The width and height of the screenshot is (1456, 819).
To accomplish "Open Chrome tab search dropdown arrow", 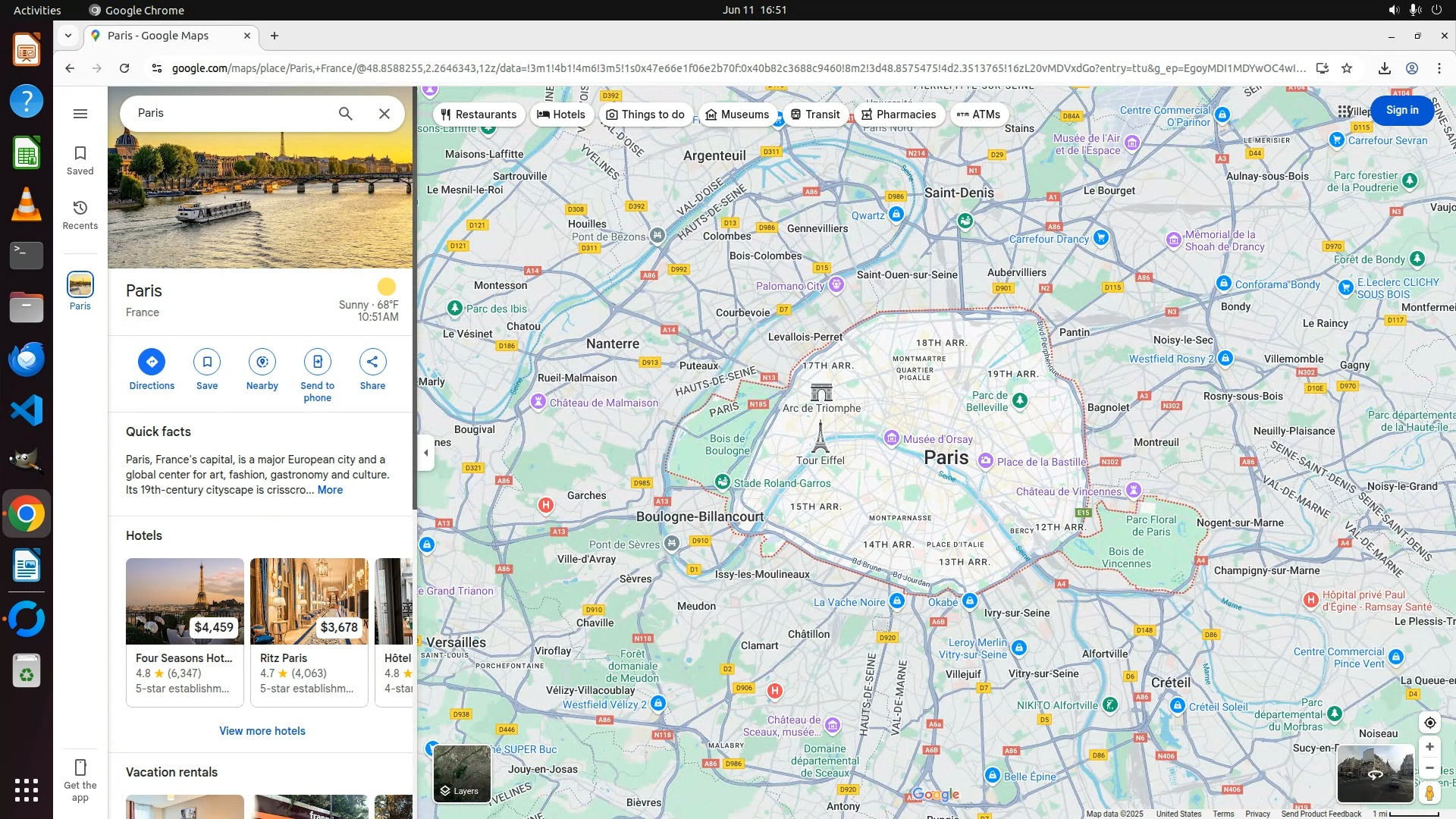I will pyautogui.click(x=68, y=36).
